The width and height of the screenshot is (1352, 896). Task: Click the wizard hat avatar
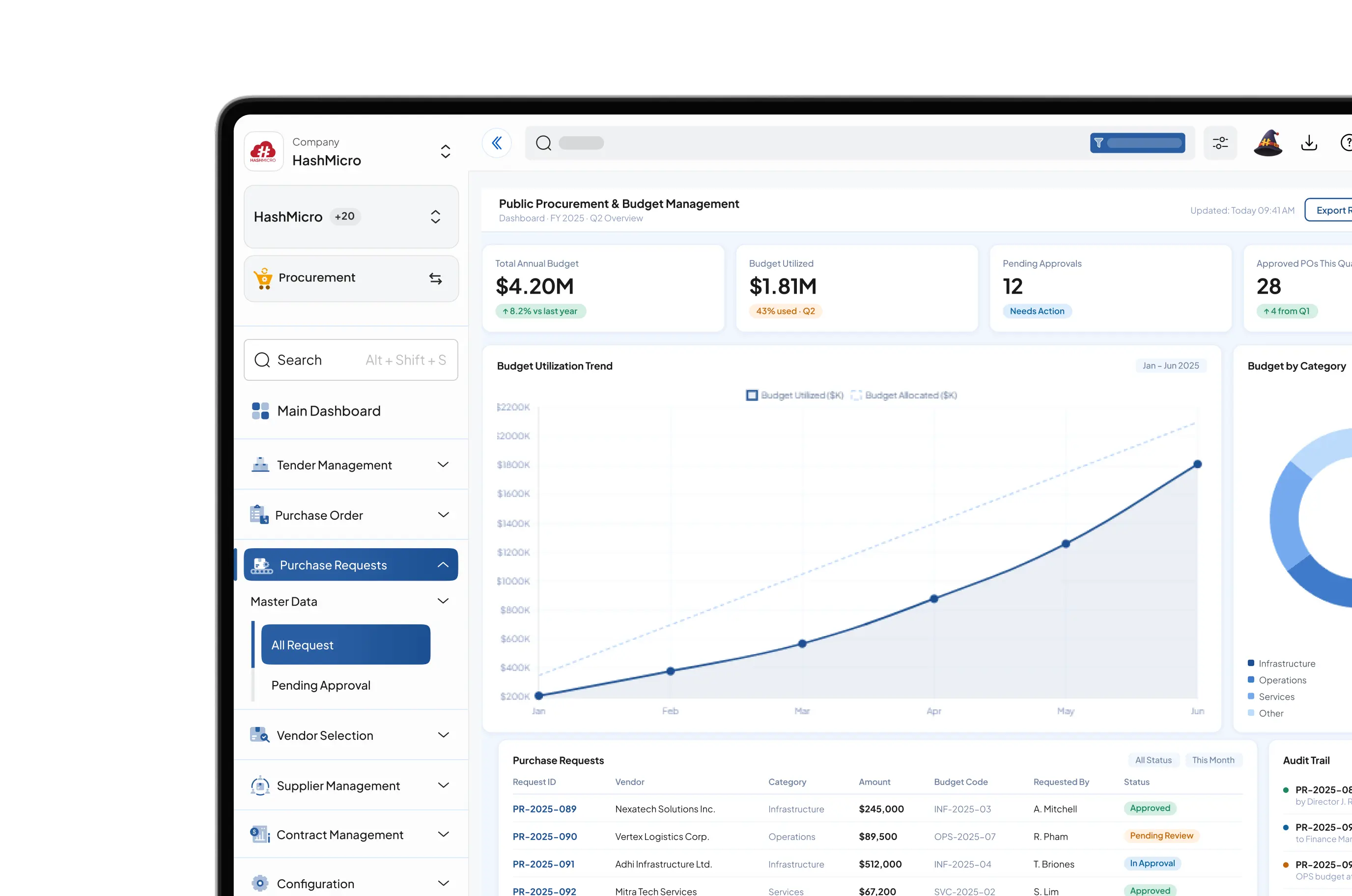(1267, 143)
